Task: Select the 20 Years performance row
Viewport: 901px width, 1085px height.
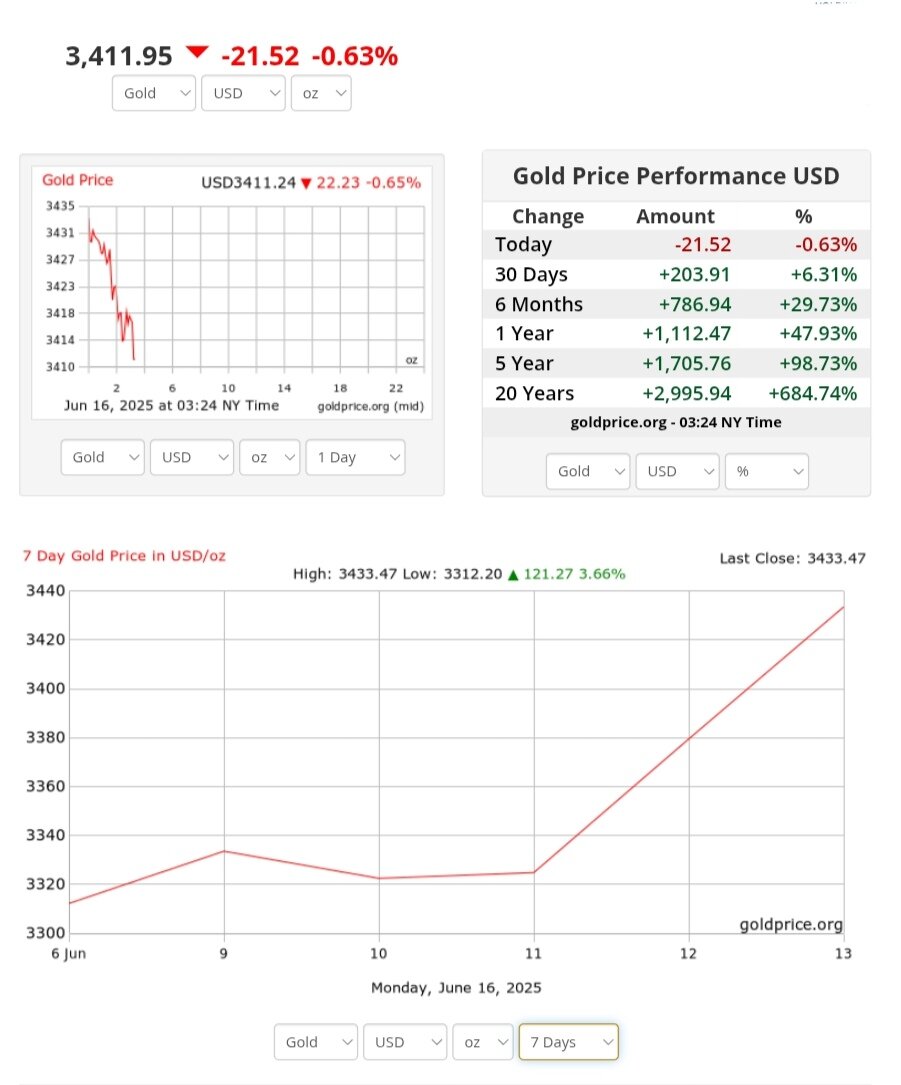Action: [676, 393]
